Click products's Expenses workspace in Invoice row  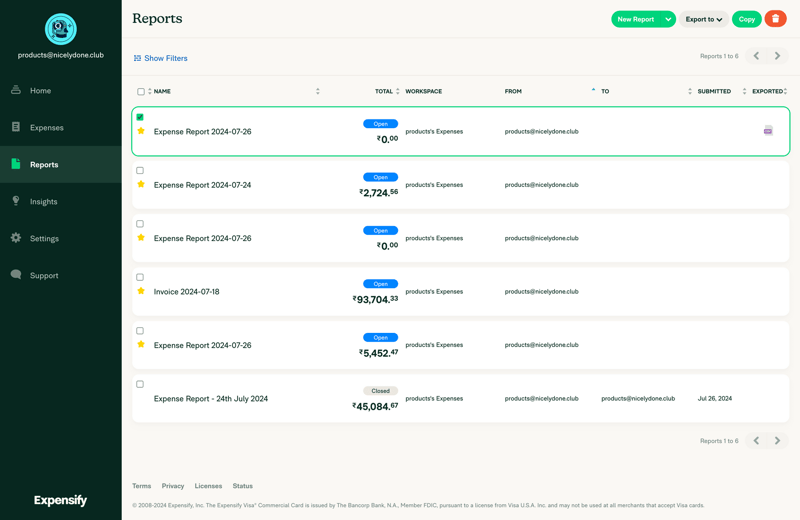click(x=434, y=291)
